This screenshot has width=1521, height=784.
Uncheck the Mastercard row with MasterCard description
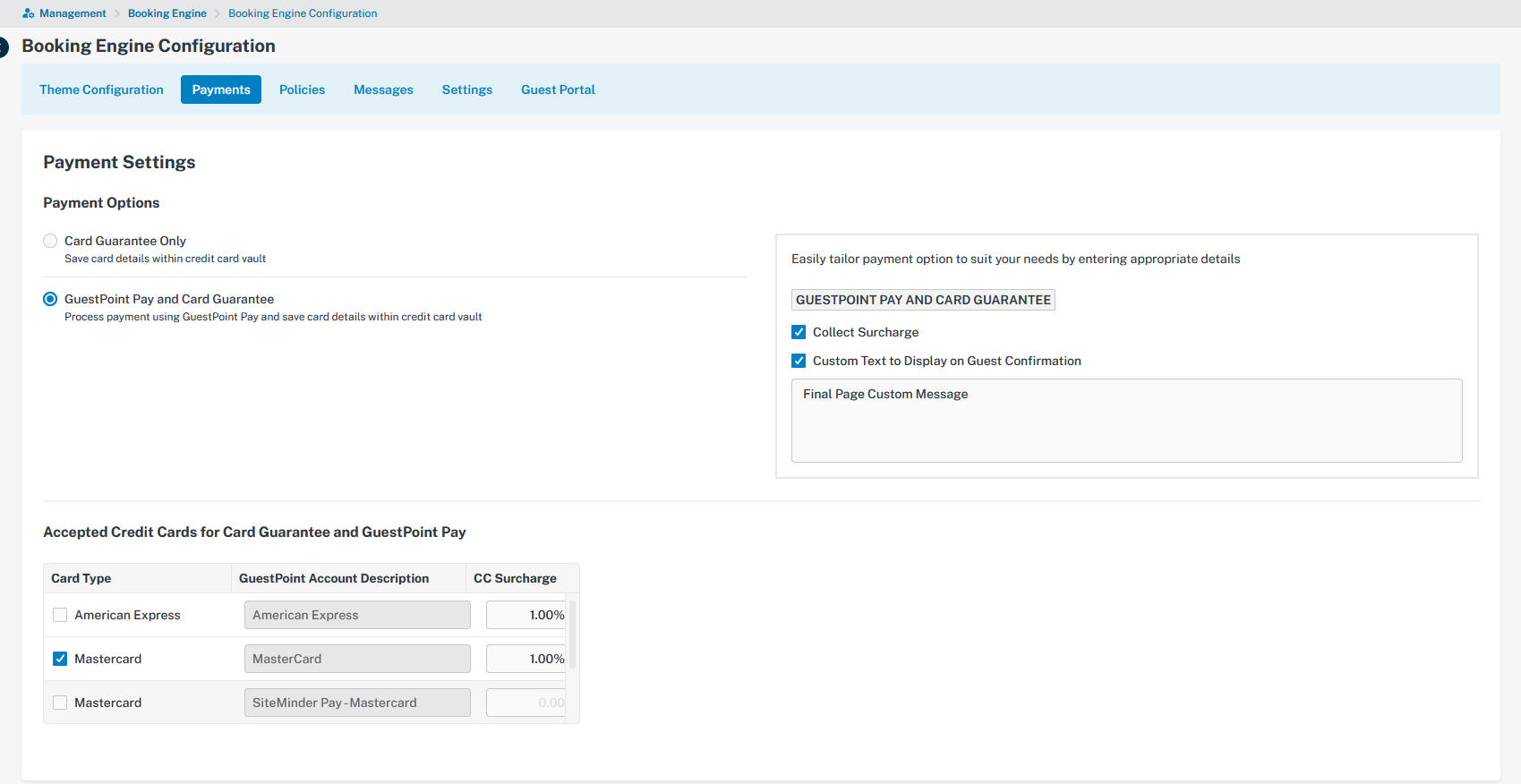pos(60,659)
